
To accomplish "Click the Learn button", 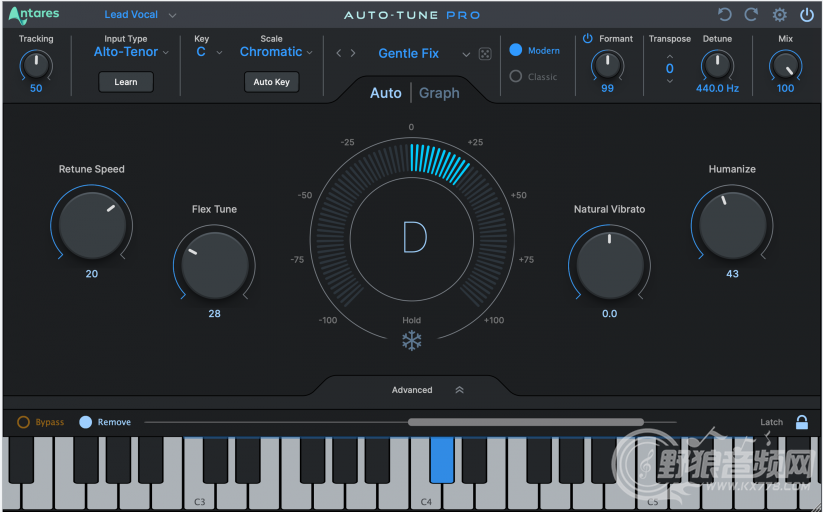I will 126,82.
